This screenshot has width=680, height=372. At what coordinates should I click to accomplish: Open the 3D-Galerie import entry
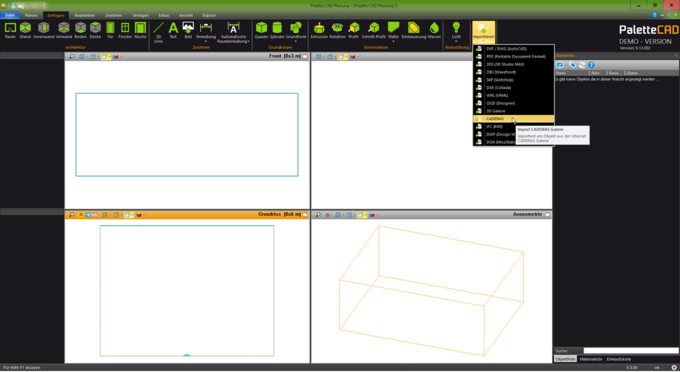click(513, 111)
